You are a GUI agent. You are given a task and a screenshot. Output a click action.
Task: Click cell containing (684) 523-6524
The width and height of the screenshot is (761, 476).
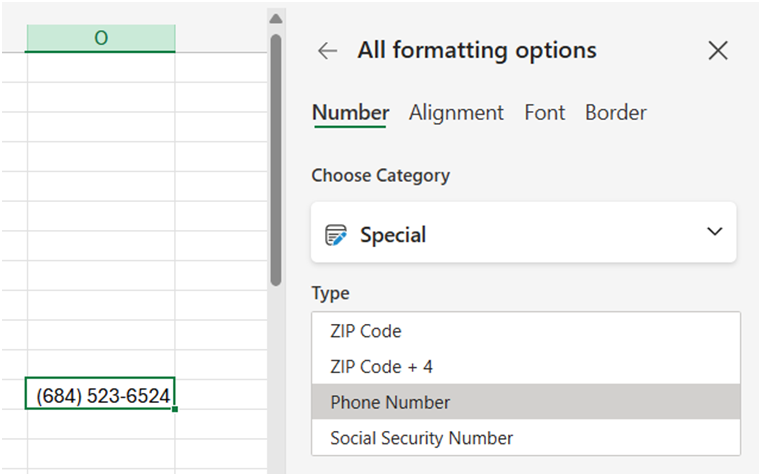[100, 394]
